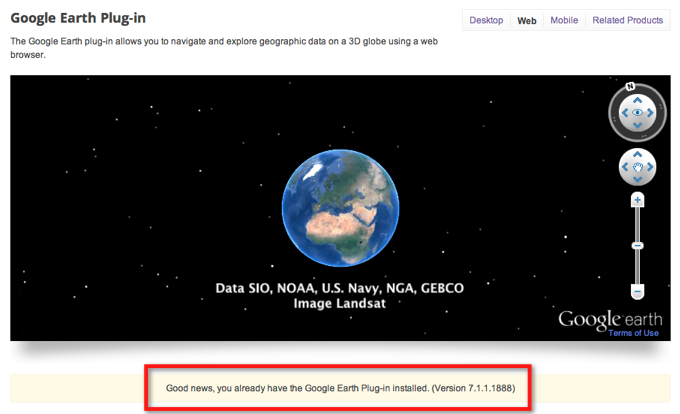Pan down with the move joystick arrow
680x414 pixels.
(x=637, y=179)
